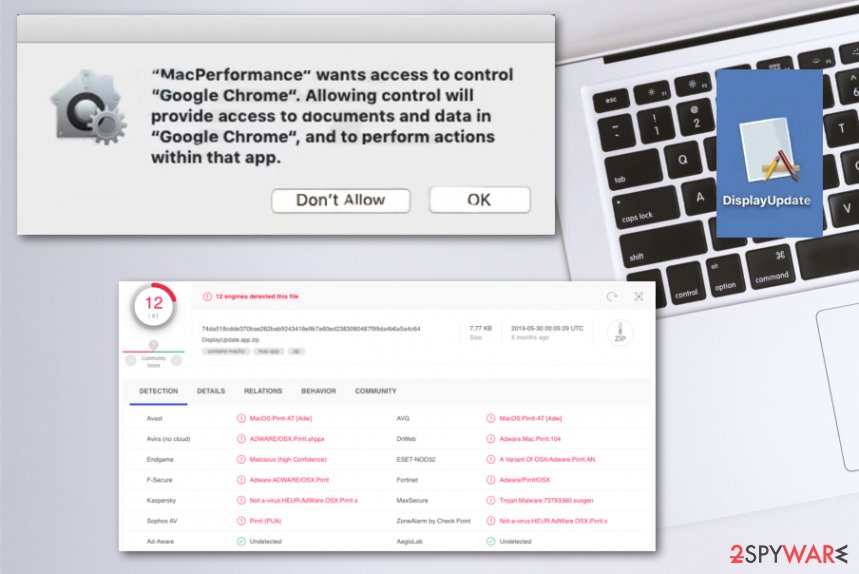Click the 'Kaspersky' engine name
Image resolution: width=859 pixels, height=574 pixels.
[x=161, y=501]
